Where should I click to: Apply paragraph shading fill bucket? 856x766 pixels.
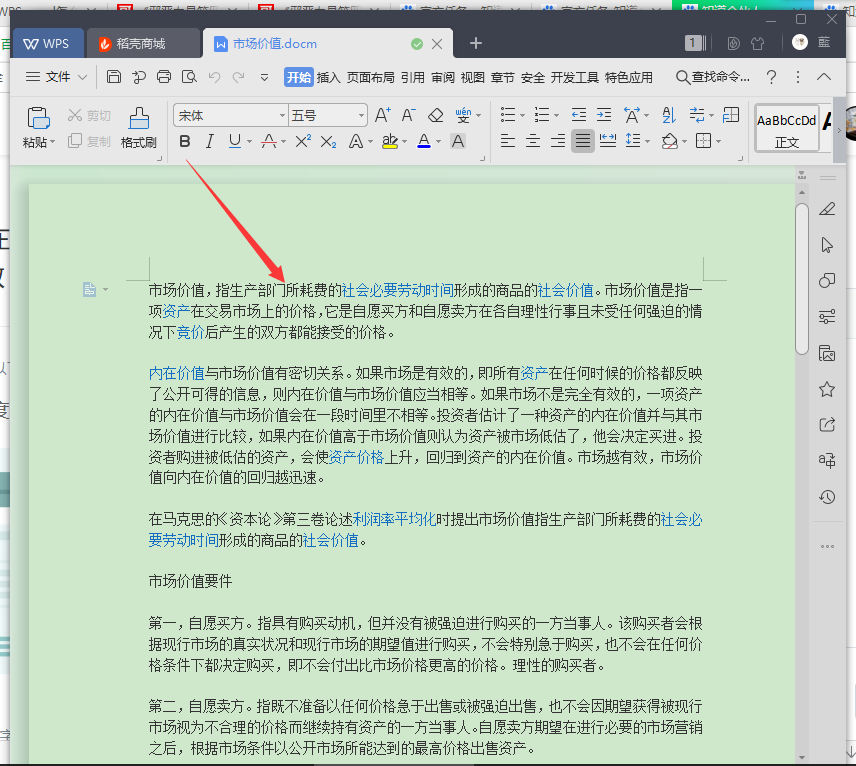tap(669, 141)
